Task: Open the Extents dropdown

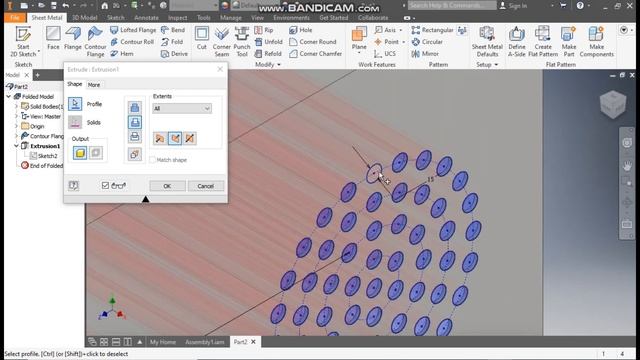Action: [x=182, y=109]
